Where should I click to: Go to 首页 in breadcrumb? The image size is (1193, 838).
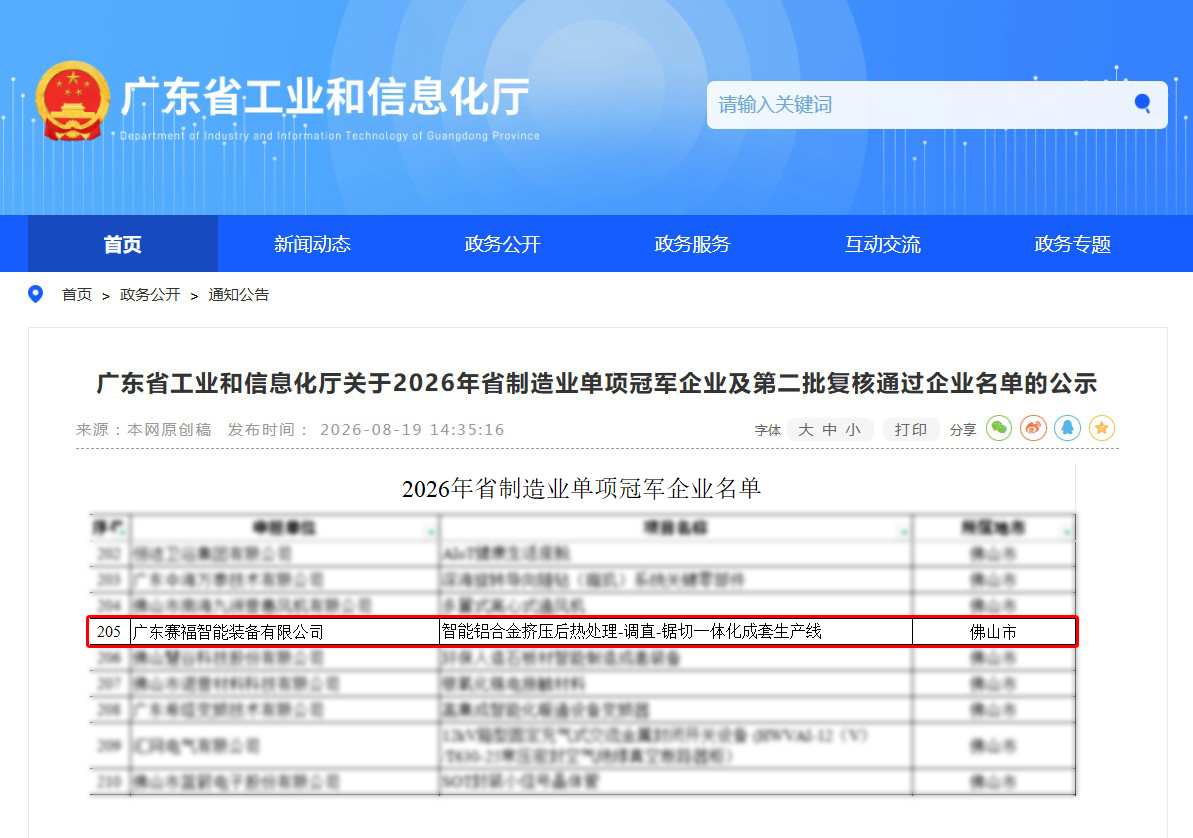(x=77, y=295)
